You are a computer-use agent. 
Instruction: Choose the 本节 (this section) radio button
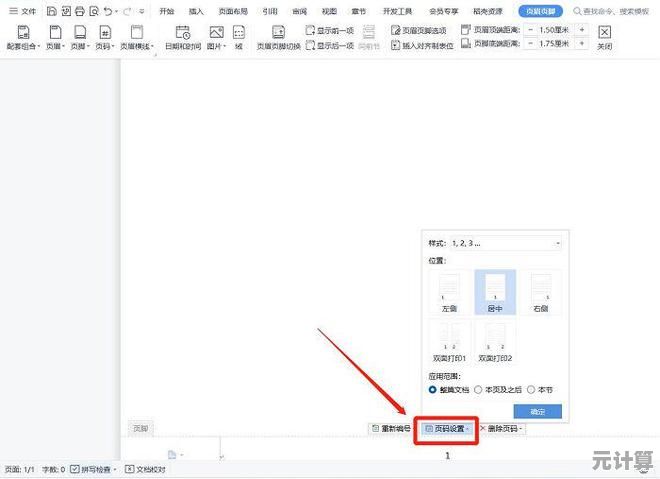point(532,390)
